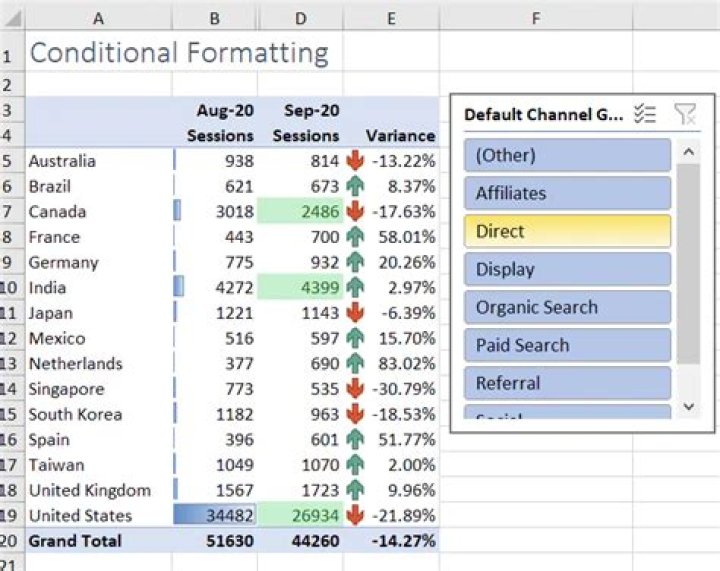Select column F header

point(537,19)
